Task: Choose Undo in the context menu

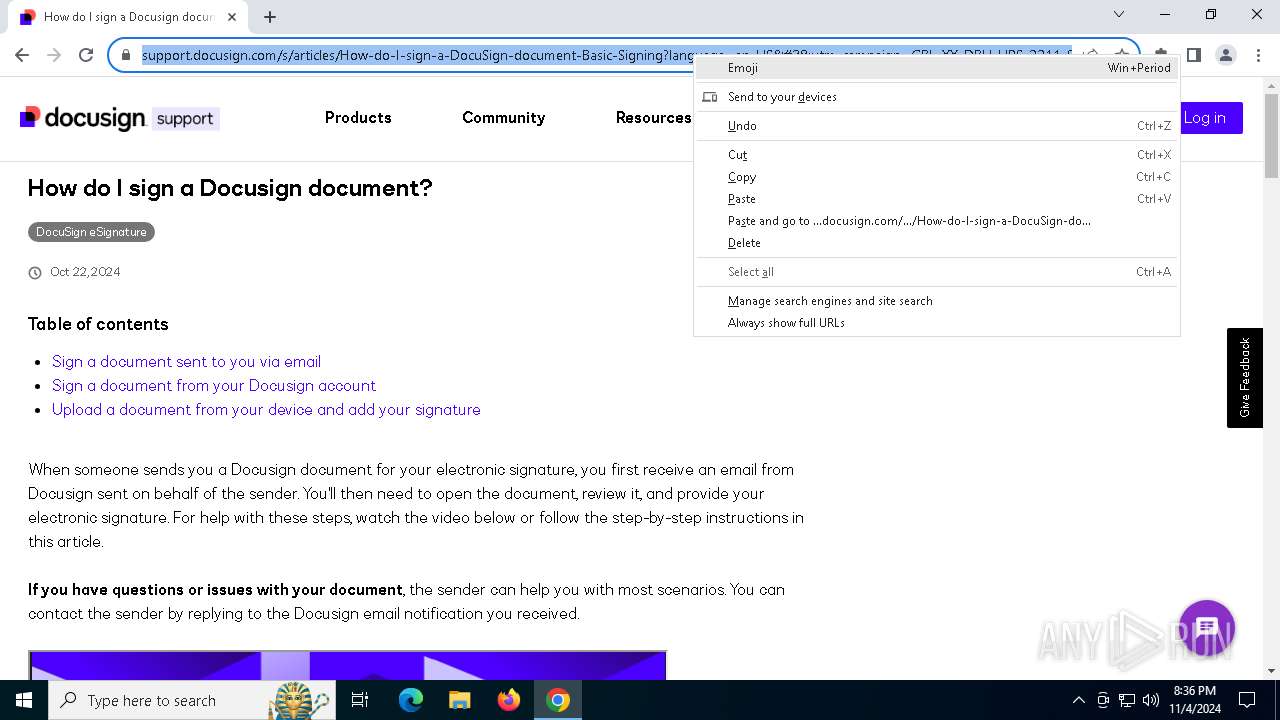Action: tap(937, 126)
